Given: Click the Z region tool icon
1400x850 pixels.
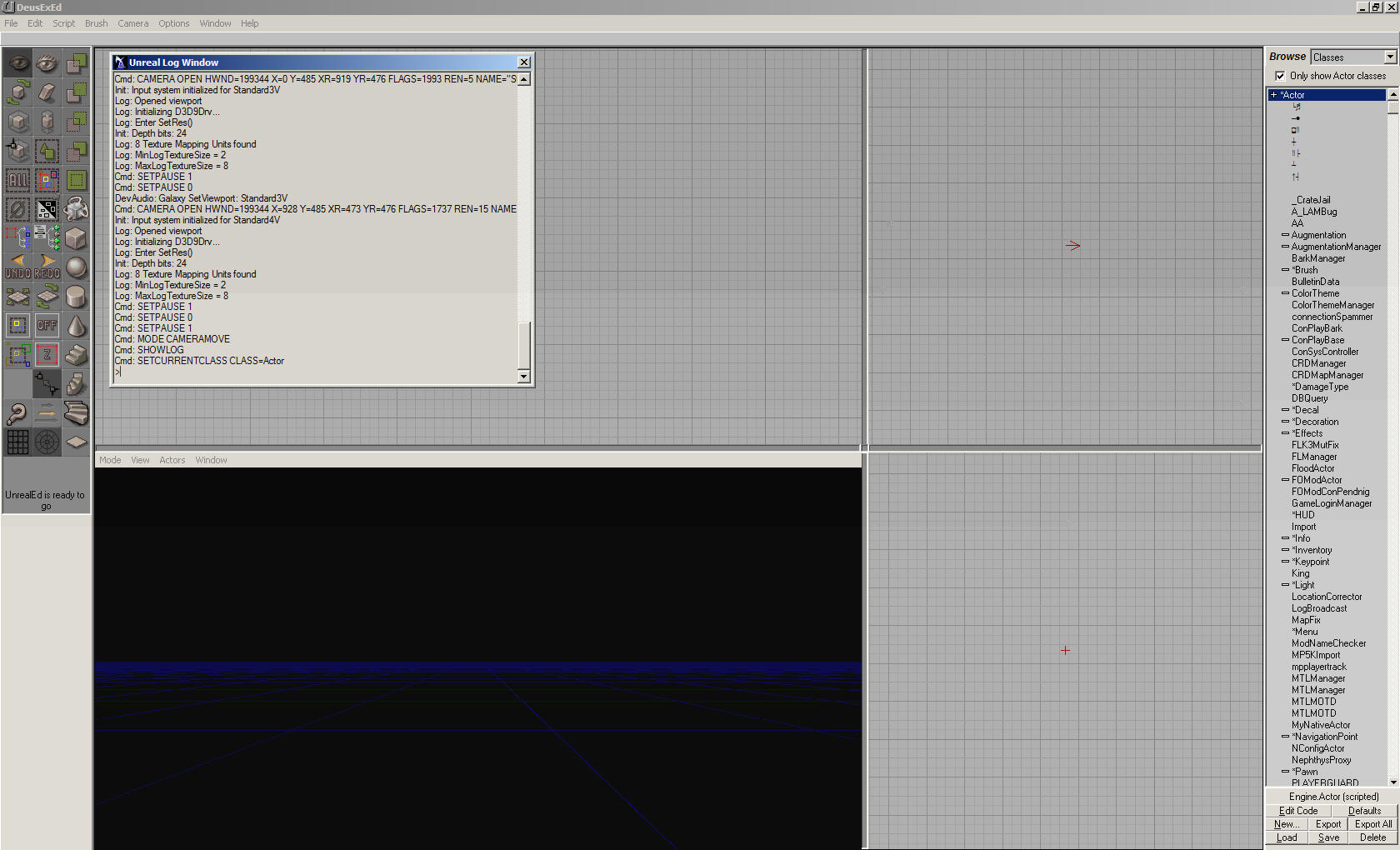Looking at the screenshot, I should [47, 355].
